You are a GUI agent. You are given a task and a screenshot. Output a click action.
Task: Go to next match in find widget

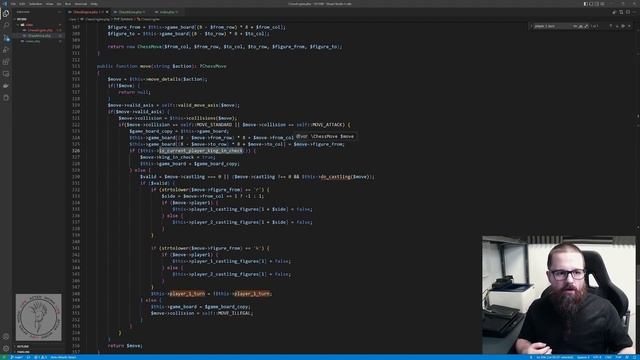pyautogui.click(x=617, y=26)
